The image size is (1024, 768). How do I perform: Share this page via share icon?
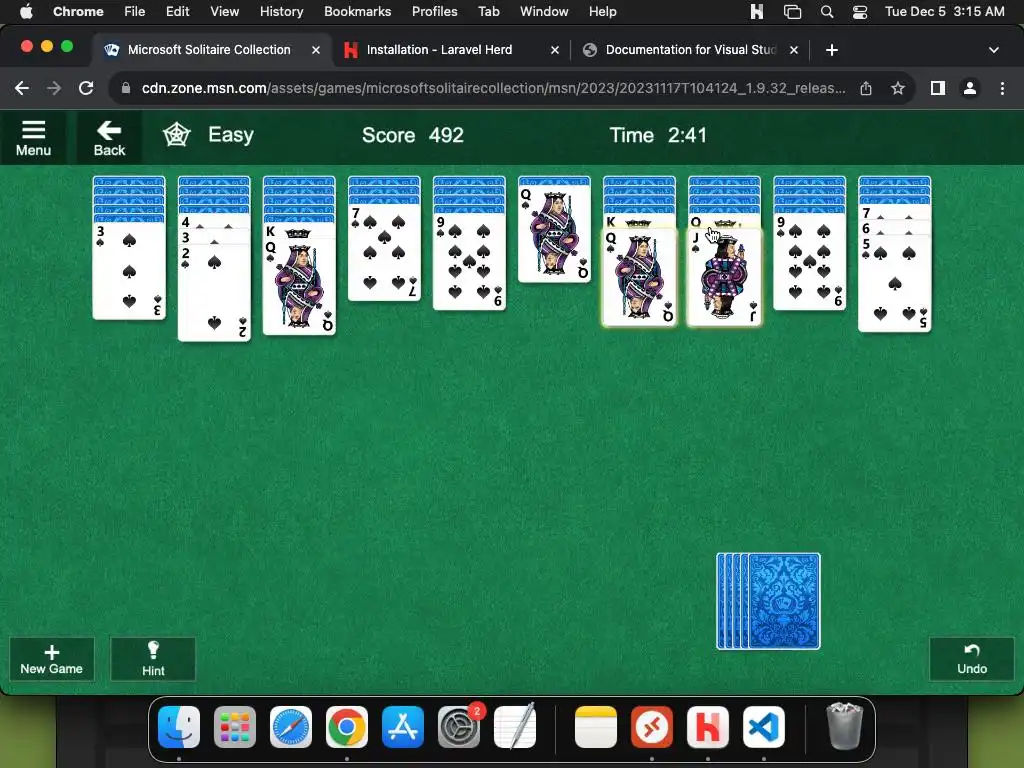click(x=866, y=88)
